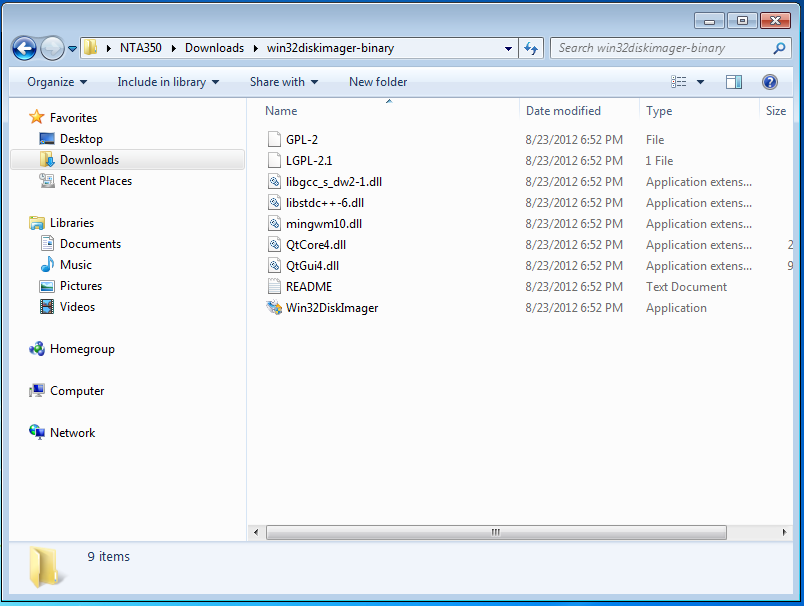This screenshot has height=606, width=804.
Task: Select the GPL-2 file icon
Action: click(275, 139)
